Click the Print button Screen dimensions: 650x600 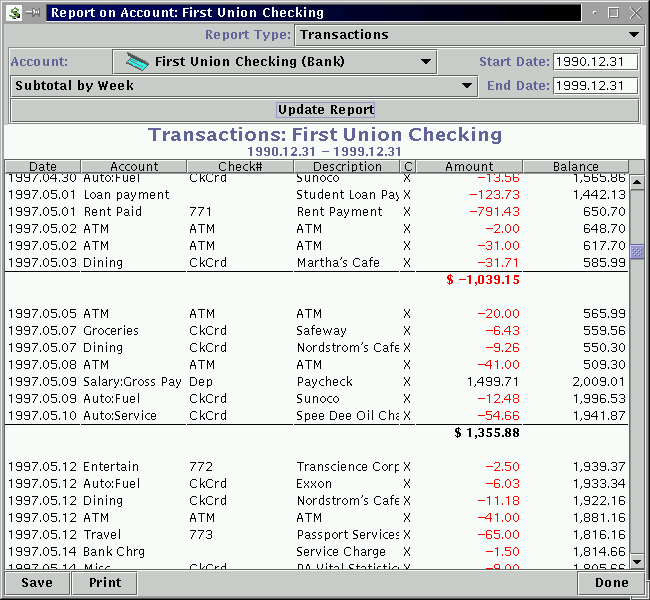pyautogui.click(x=105, y=583)
